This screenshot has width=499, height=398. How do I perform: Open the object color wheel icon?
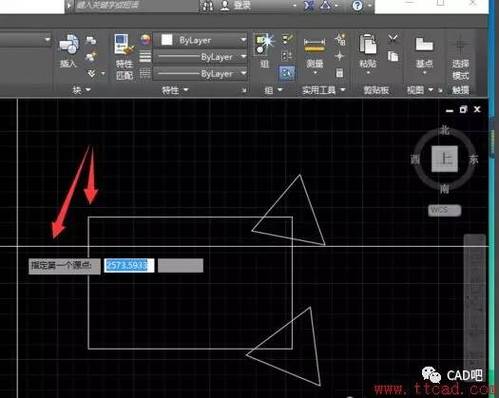145,40
